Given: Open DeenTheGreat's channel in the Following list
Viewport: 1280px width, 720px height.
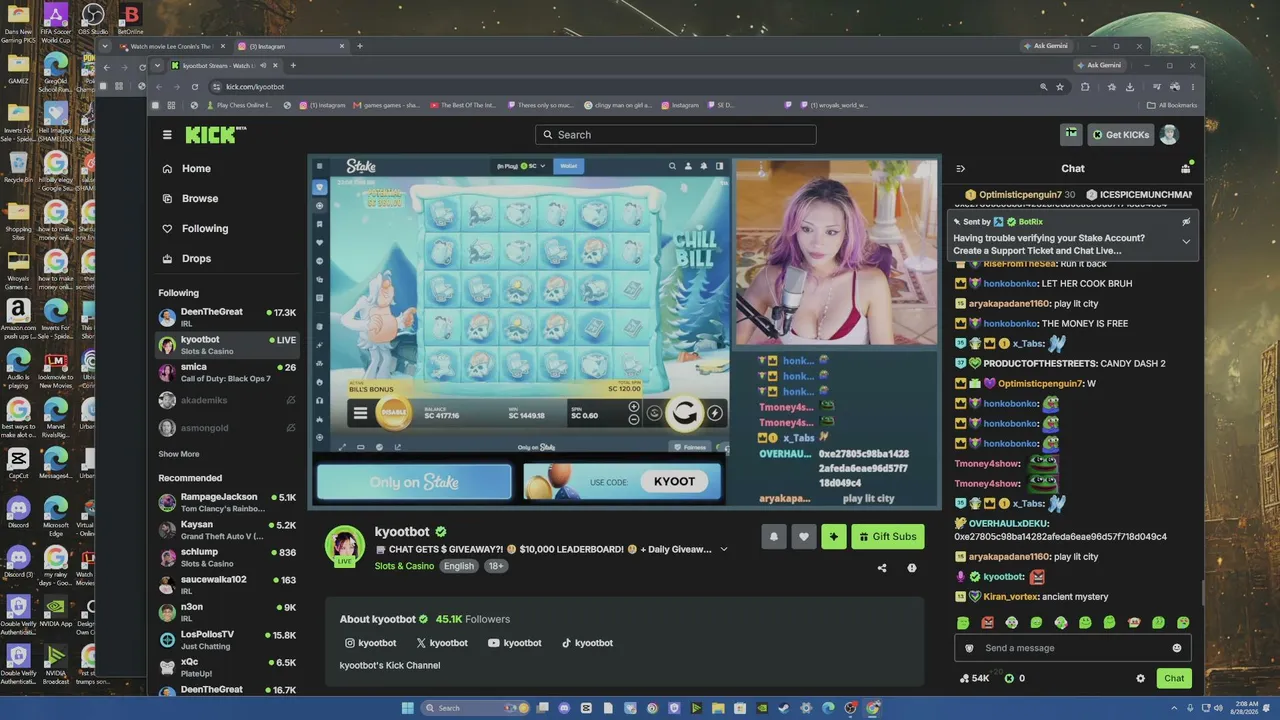Looking at the screenshot, I should click(x=227, y=317).
